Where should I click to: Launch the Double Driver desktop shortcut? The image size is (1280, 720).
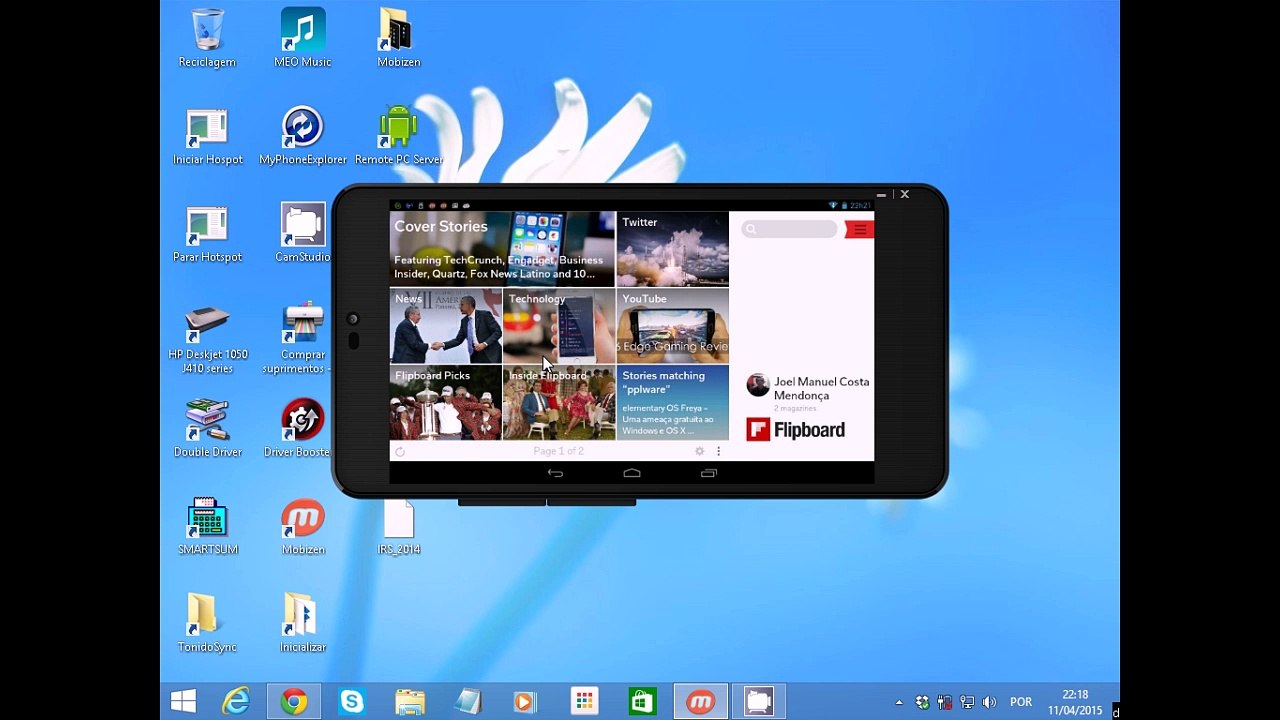[x=207, y=428]
